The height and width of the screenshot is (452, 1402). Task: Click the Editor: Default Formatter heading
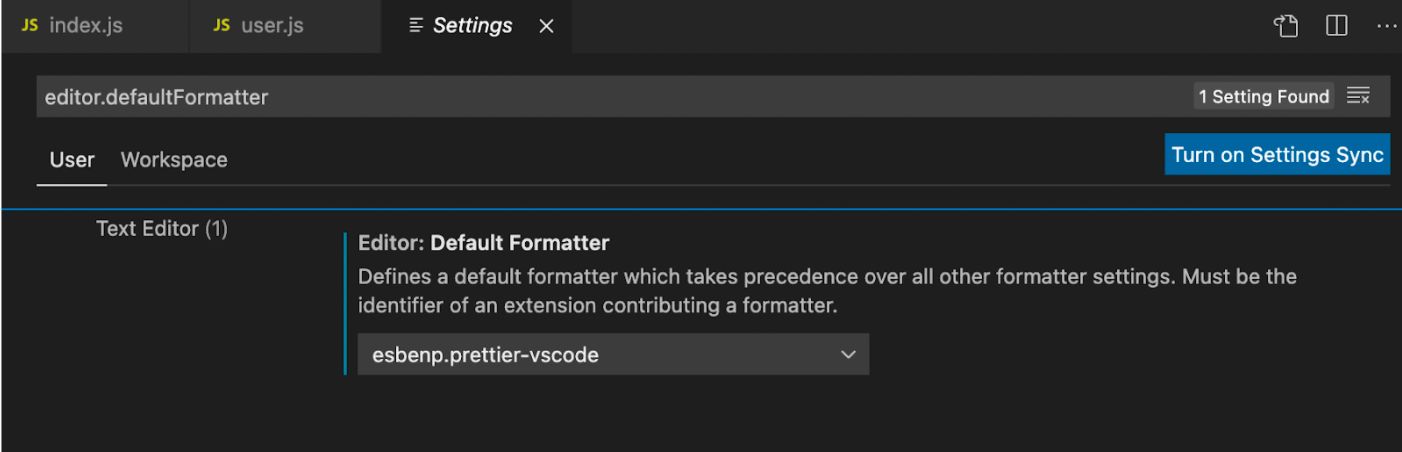pos(484,243)
